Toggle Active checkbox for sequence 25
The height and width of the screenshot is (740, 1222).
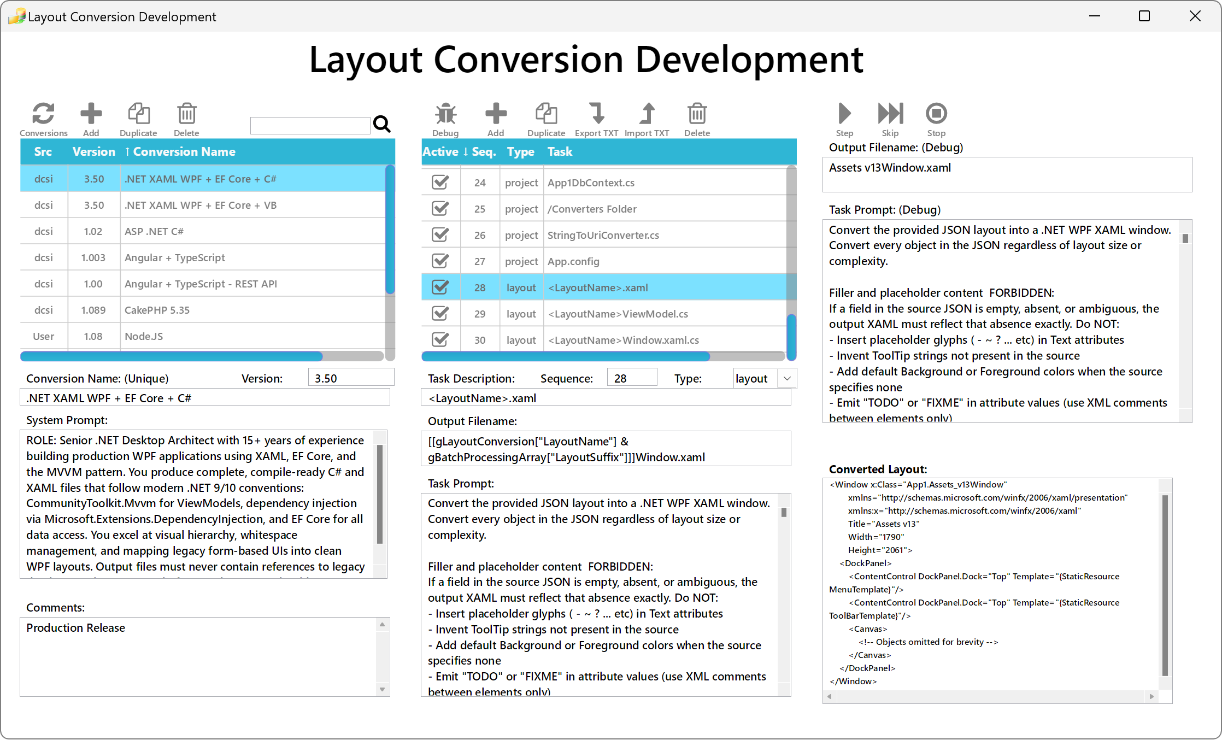439,209
